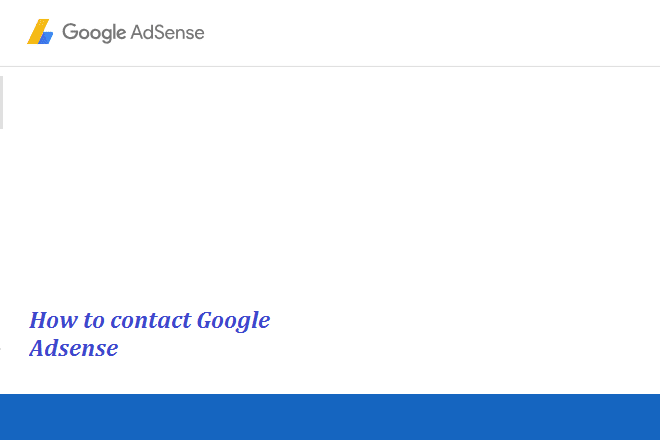This screenshot has height=440, width=660.
Task: Select the "Google" wordmark in the header
Action: (94, 33)
